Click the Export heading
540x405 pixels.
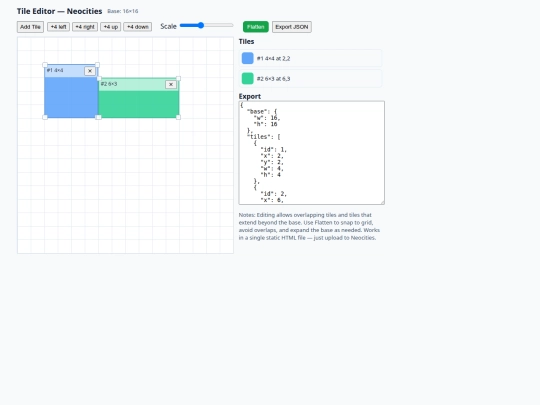(x=250, y=96)
